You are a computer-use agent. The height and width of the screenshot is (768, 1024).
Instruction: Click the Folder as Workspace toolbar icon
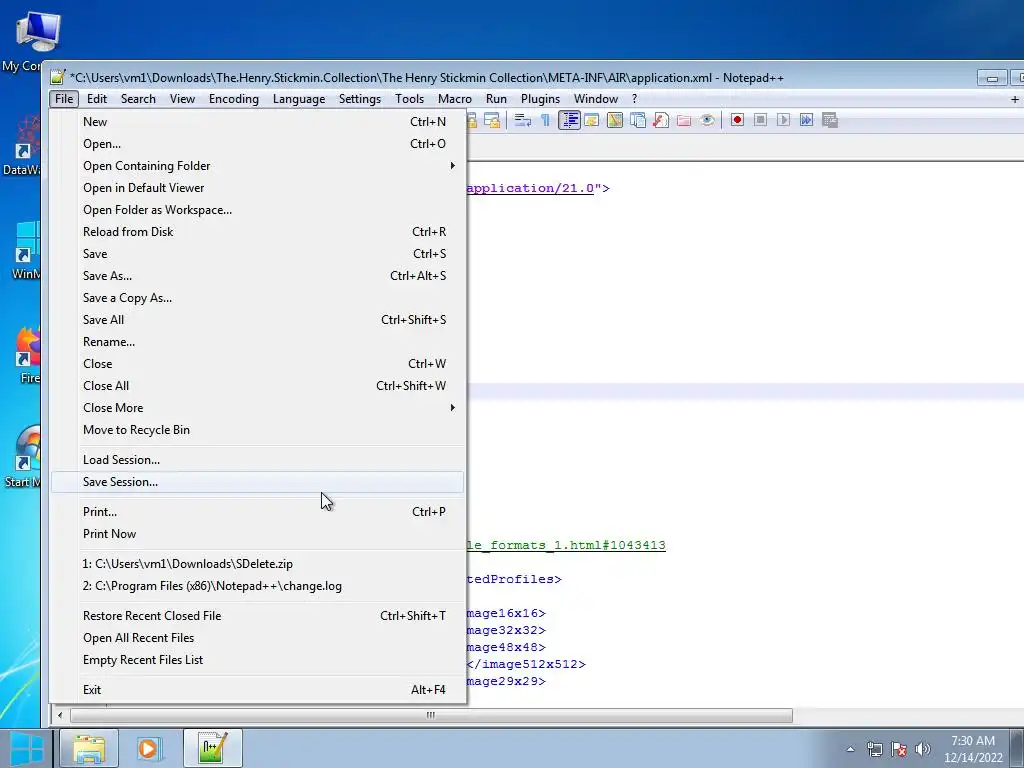684,120
